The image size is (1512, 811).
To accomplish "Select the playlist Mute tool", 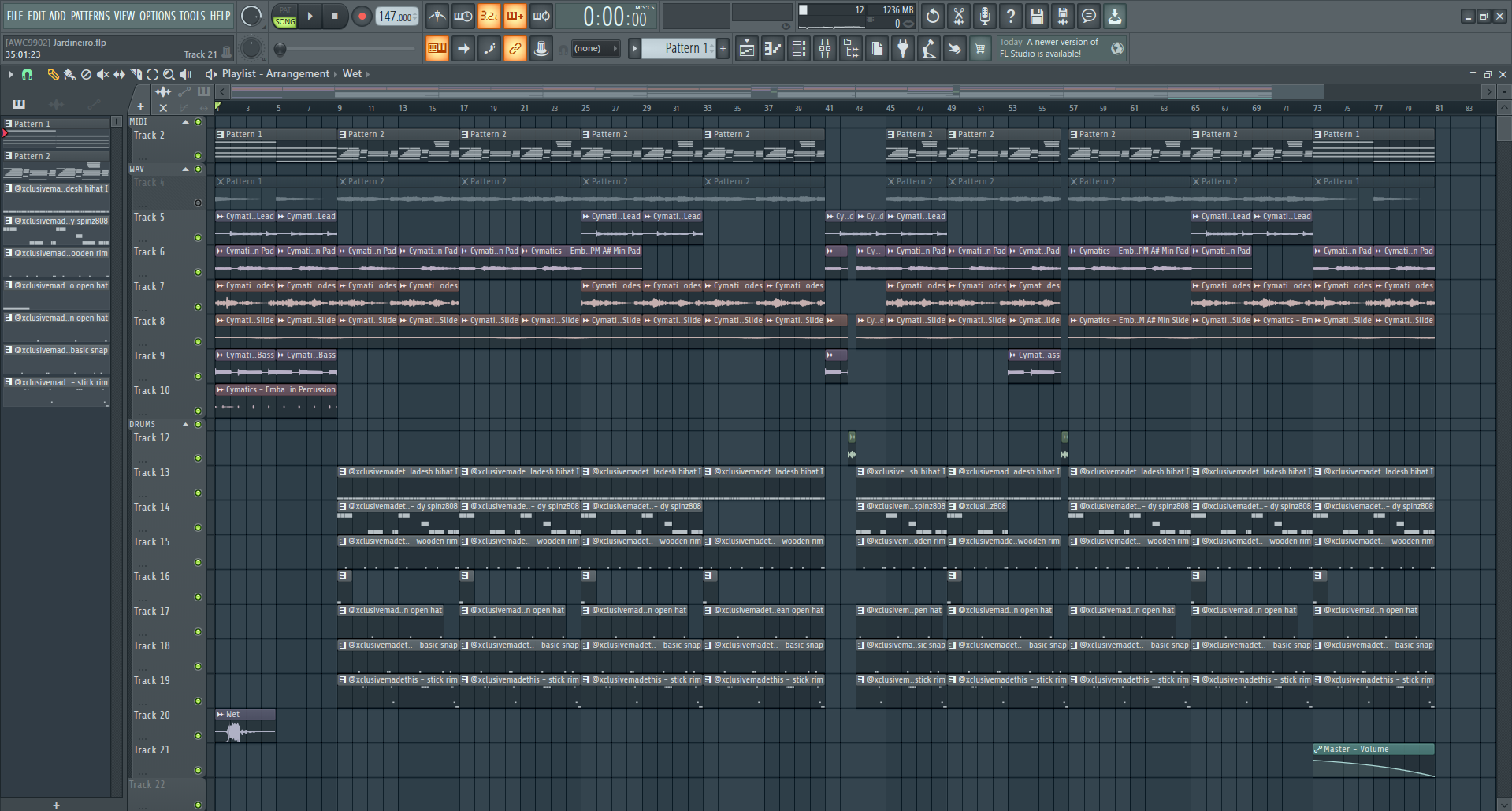I will coord(102,74).
